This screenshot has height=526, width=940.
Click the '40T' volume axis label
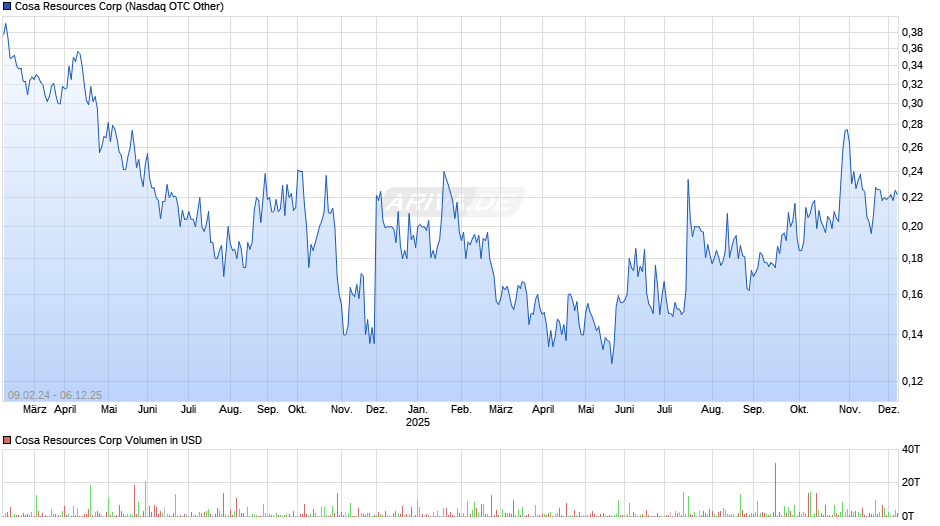click(x=911, y=449)
